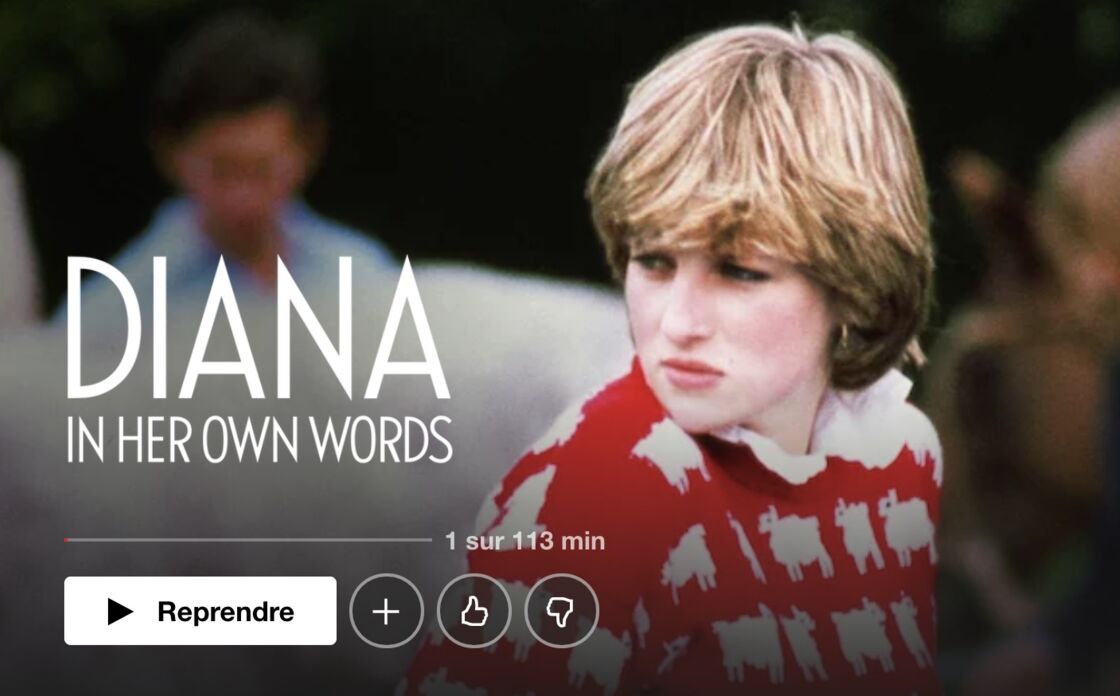
Task: Click the far-right end of the progress bar
Action: click(430, 540)
